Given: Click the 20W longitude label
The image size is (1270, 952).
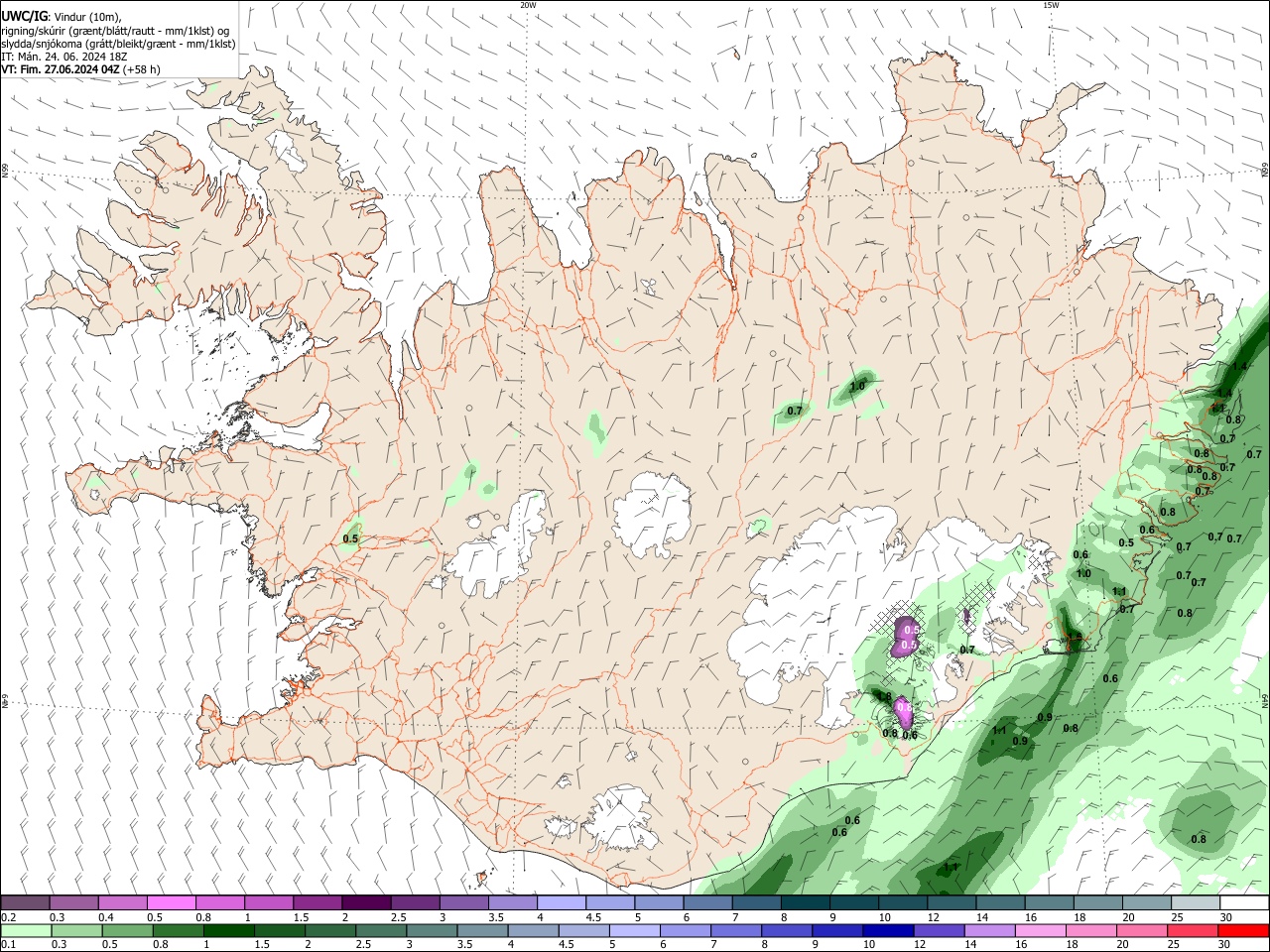Looking at the screenshot, I should (x=528, y=5).
